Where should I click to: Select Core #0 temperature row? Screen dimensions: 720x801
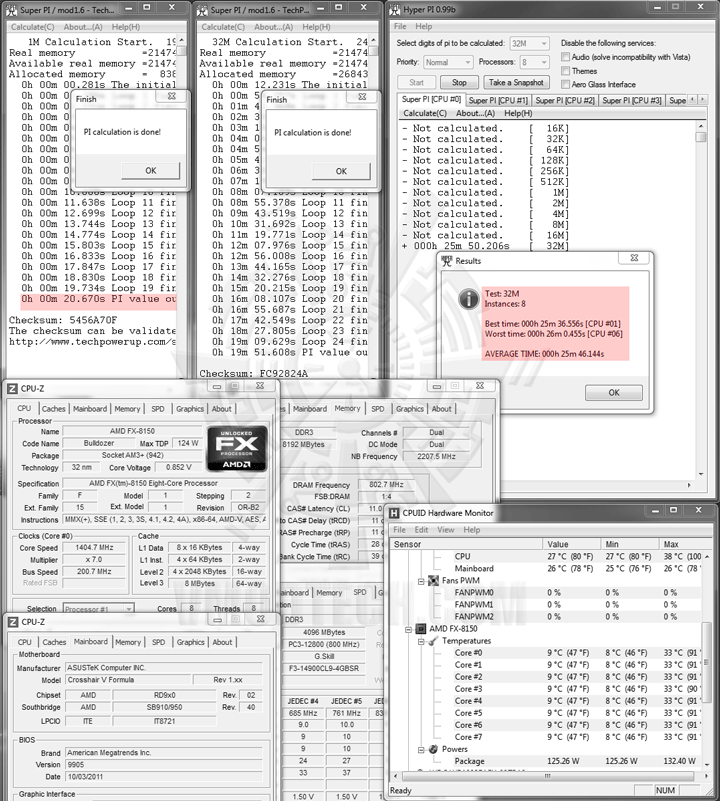pos(546,653)
